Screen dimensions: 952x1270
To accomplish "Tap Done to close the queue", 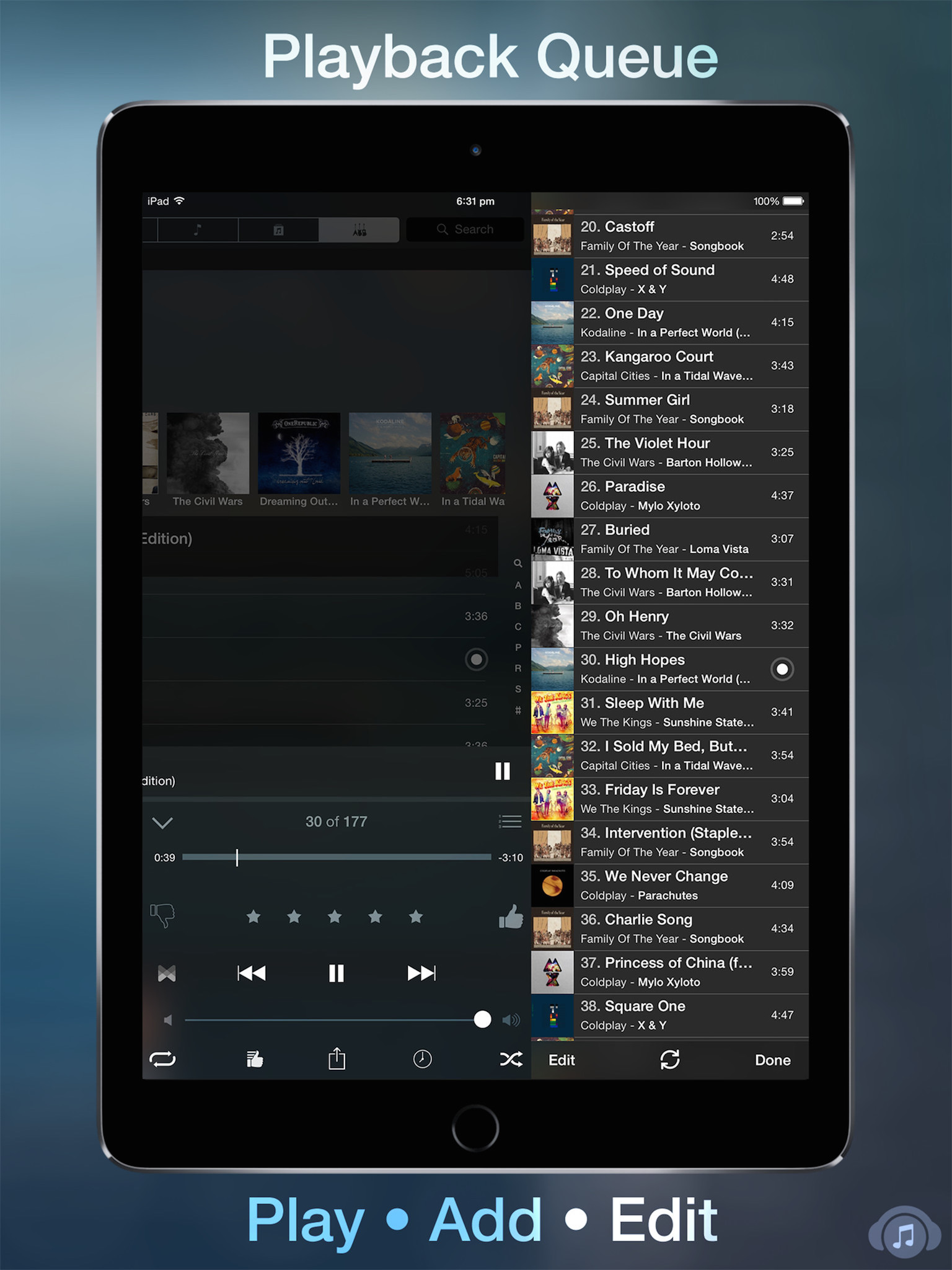I will 772,1060.
